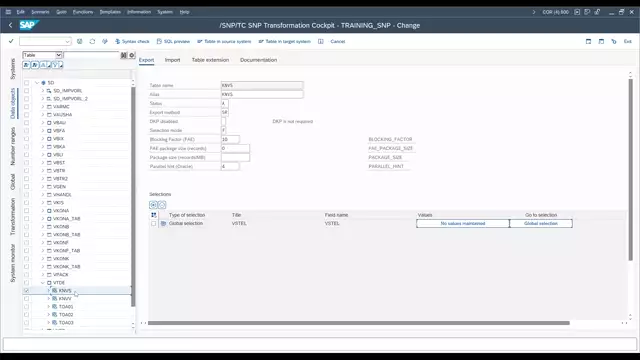The image size is (640, 360).
Task: Toggle DKP disabled checkbox
Action: pyautogui.click(x=223, y=121)
